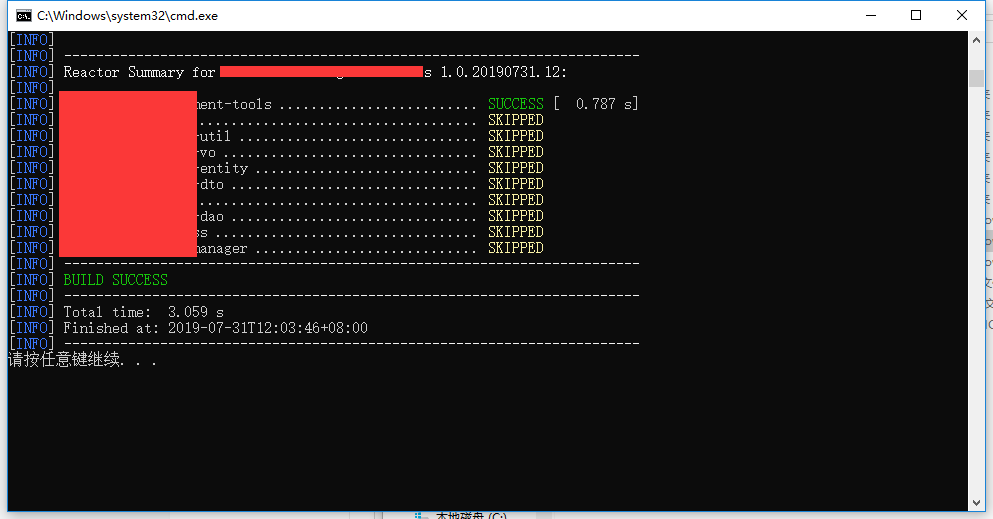The image size is (993, 519).
Task: Click the [INFO] tag beside Total time
Action: 32,312
